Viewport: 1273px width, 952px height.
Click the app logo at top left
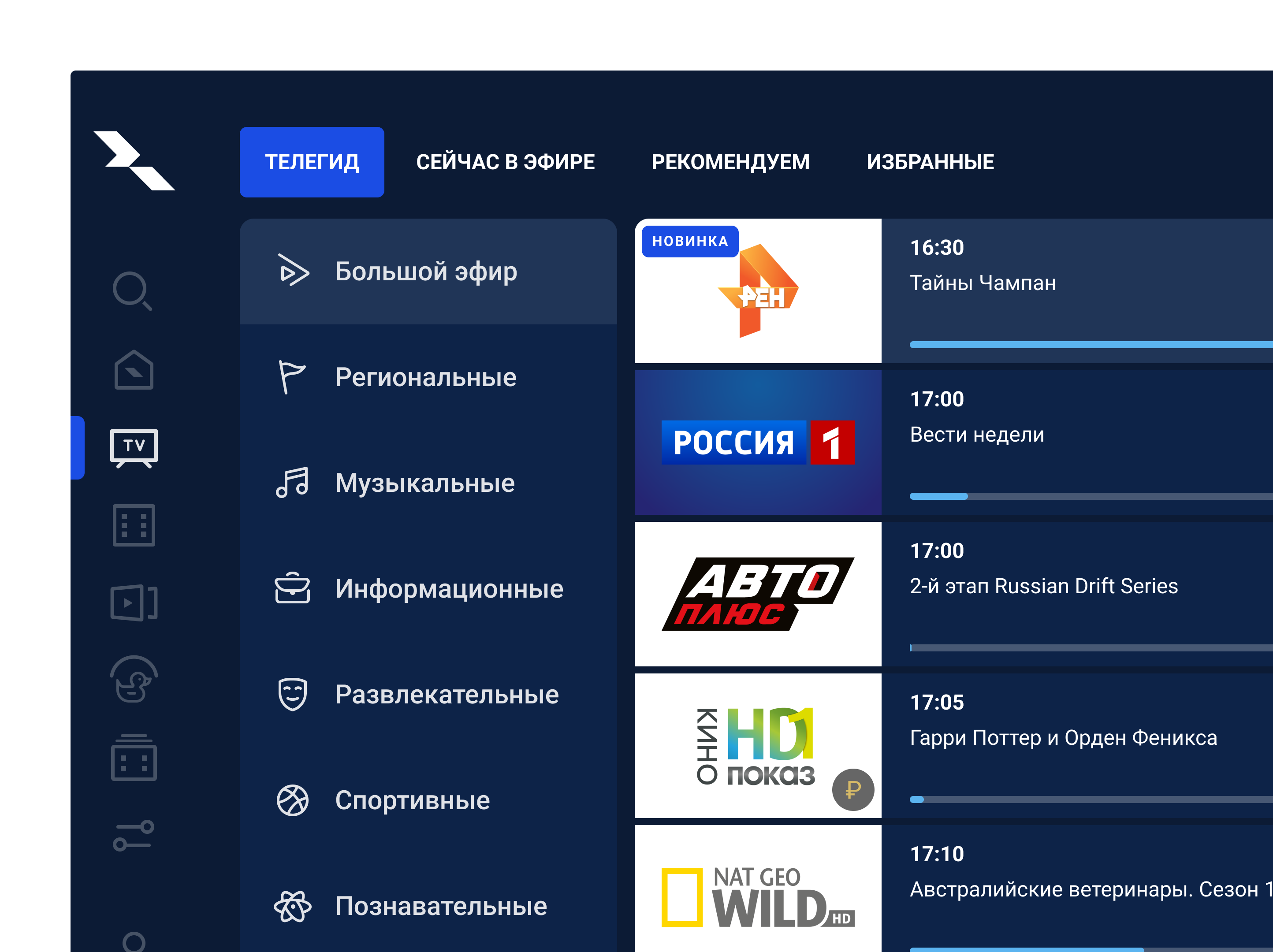pos(134,160)
